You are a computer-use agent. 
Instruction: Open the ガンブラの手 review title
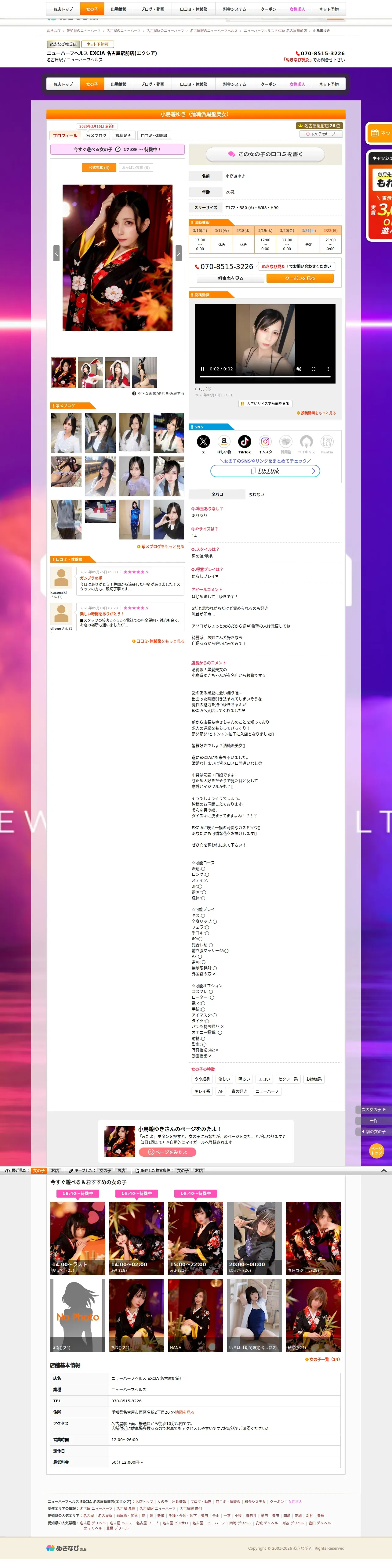(x=91, y=578)
